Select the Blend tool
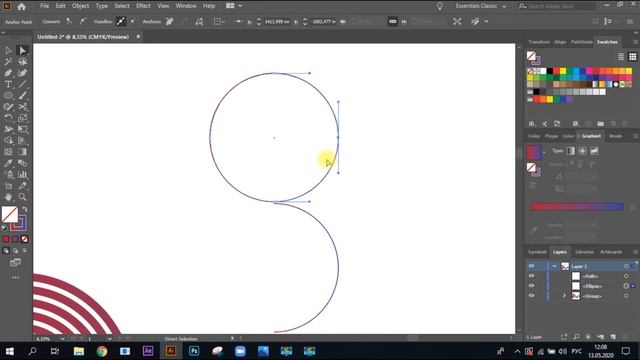 click(x=22, y=163)
